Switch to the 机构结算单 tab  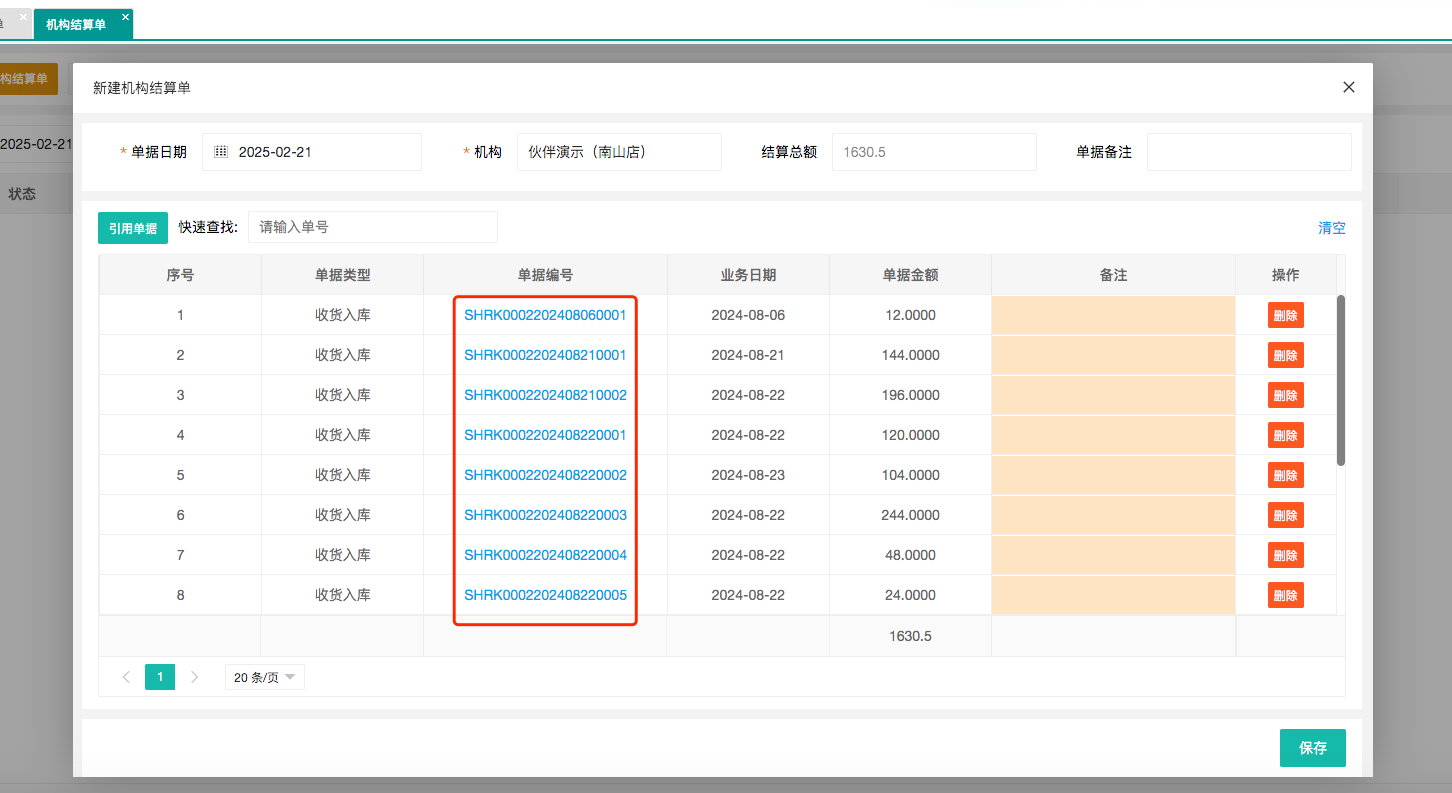(x=76, y=24)
